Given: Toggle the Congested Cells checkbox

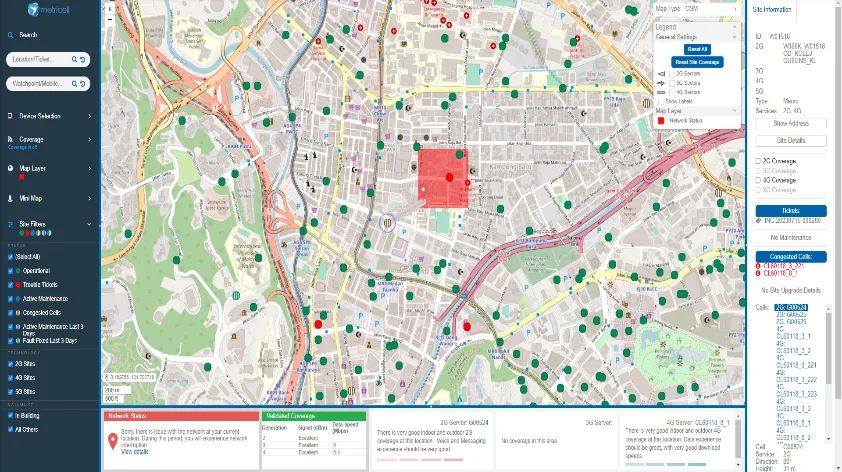Looking at the screenshot, I should [x=10, y=313].
